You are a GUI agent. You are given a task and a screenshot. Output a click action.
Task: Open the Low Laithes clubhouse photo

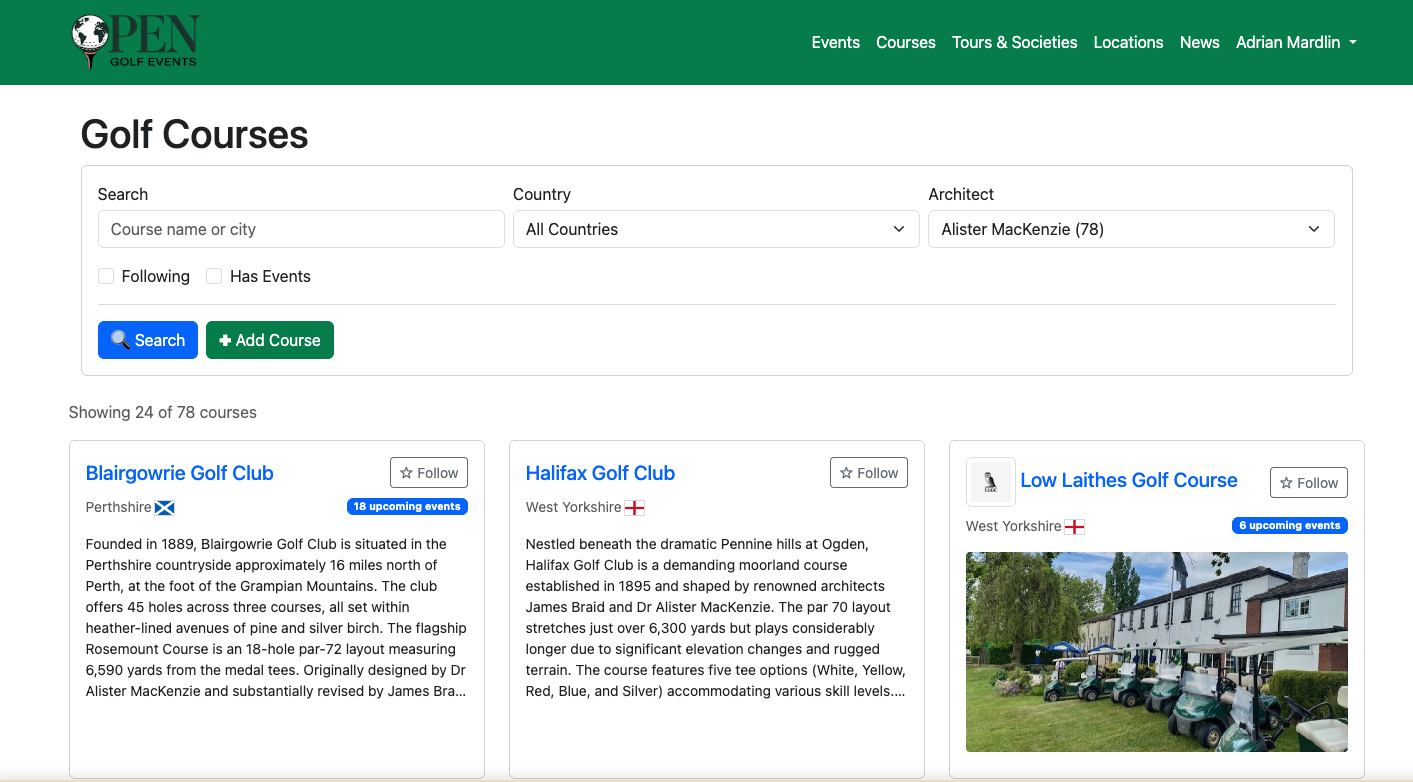pos(1156,651)
